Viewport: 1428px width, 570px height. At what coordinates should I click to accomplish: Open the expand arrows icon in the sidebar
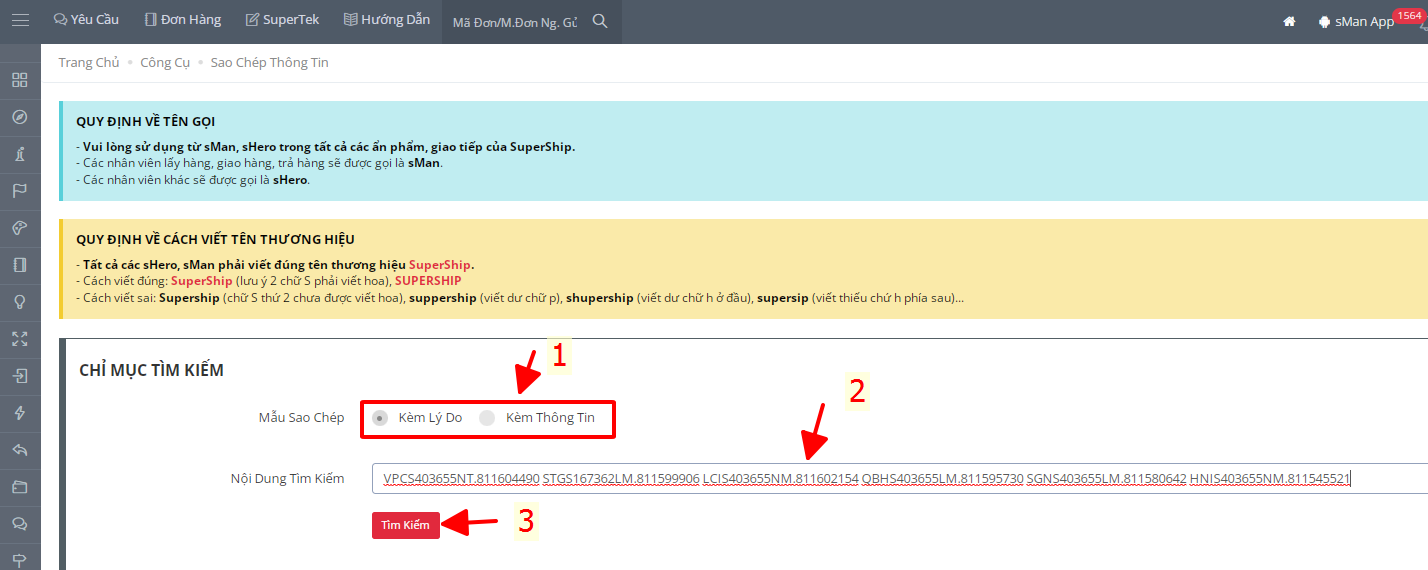[20, 339]
